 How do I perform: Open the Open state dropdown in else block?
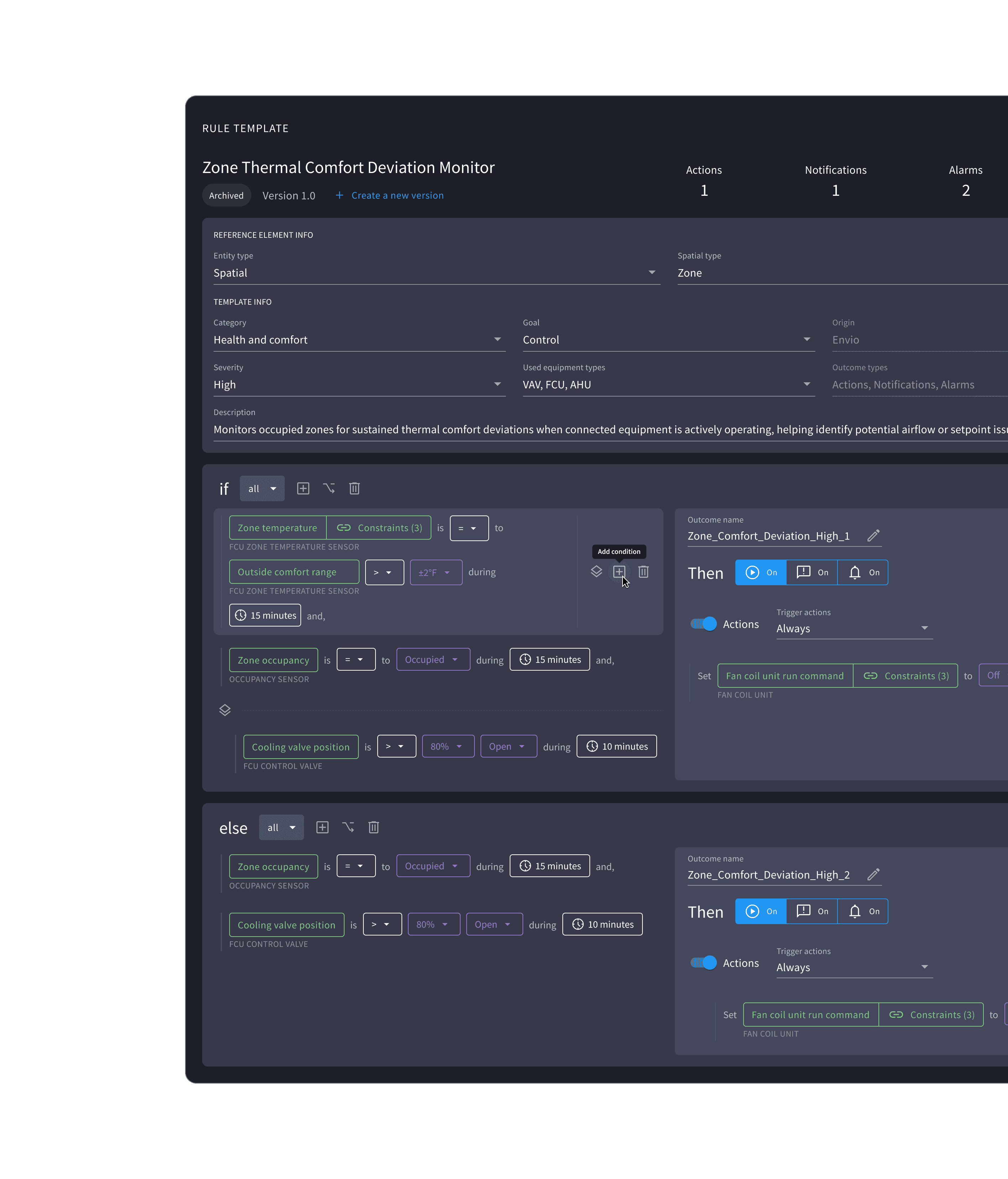pyautogui.click(x=494, y=924)
